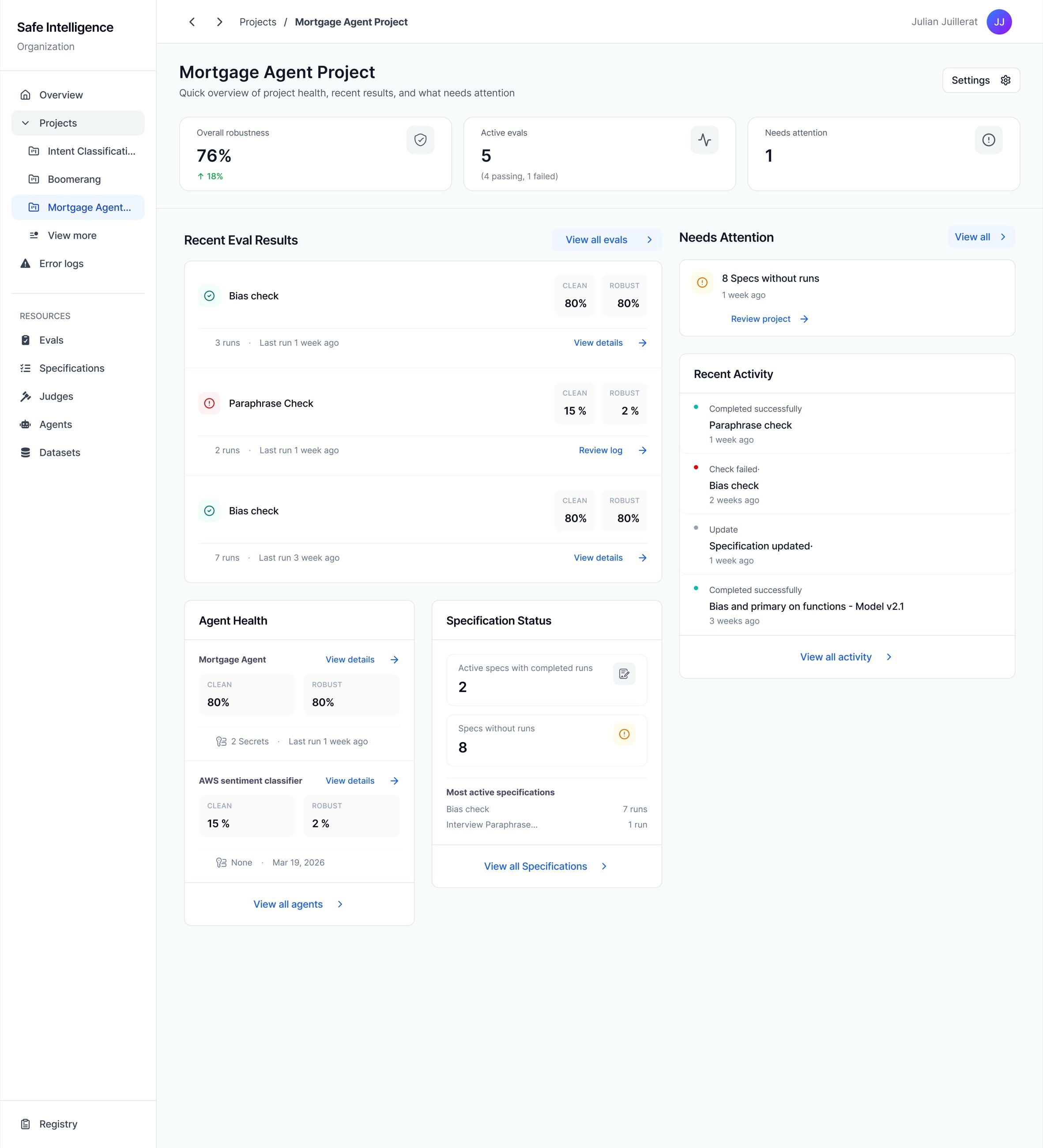The width and height of the screenshot is (1043, 1148).
Task: Open Specifications in Resources
Action: [78, 368]
